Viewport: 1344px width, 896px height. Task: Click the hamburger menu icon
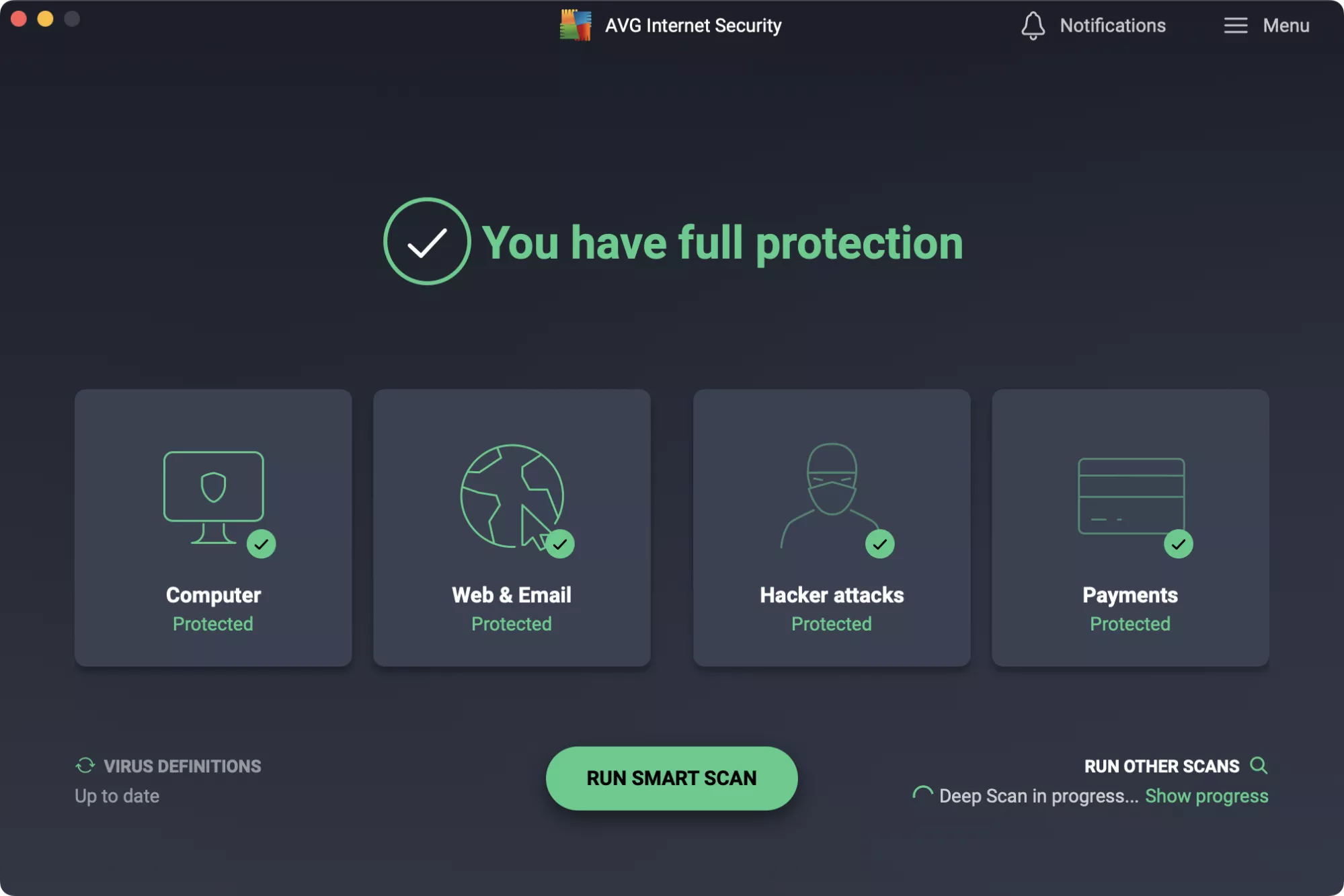[1235, 26]
